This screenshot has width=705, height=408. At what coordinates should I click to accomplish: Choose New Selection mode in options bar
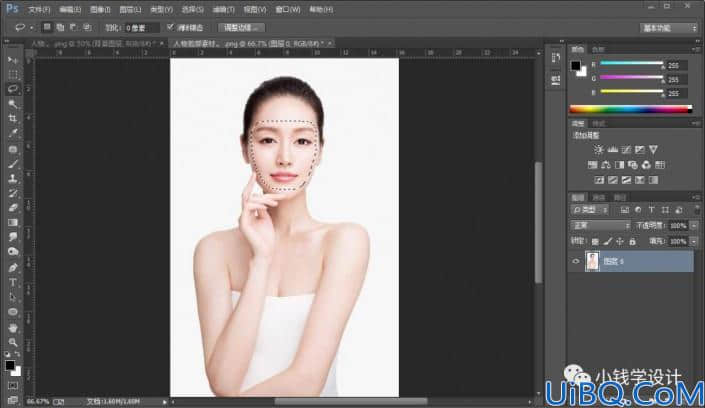(x=47, y=27)
